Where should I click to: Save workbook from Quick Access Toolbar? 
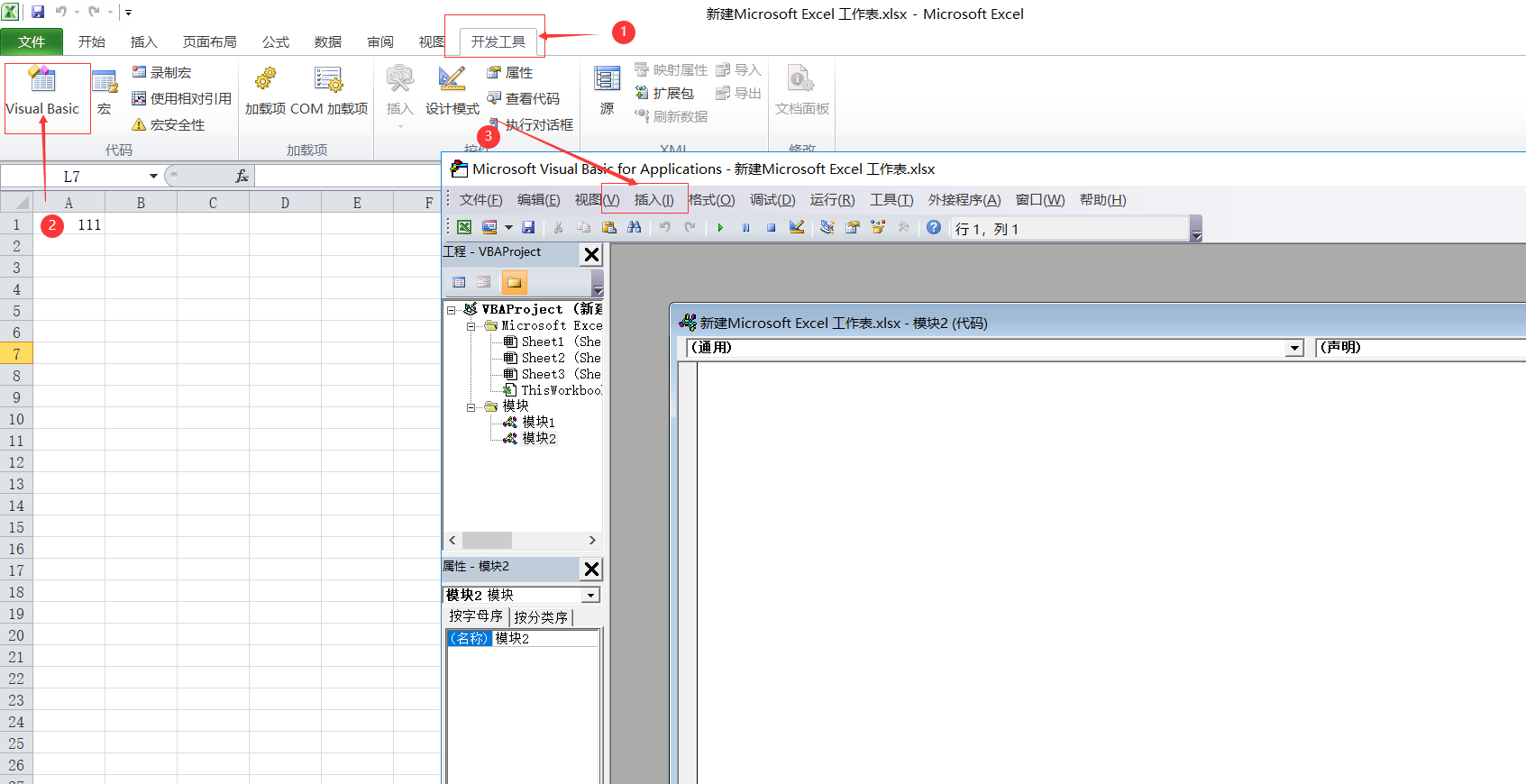pos(38,12)
